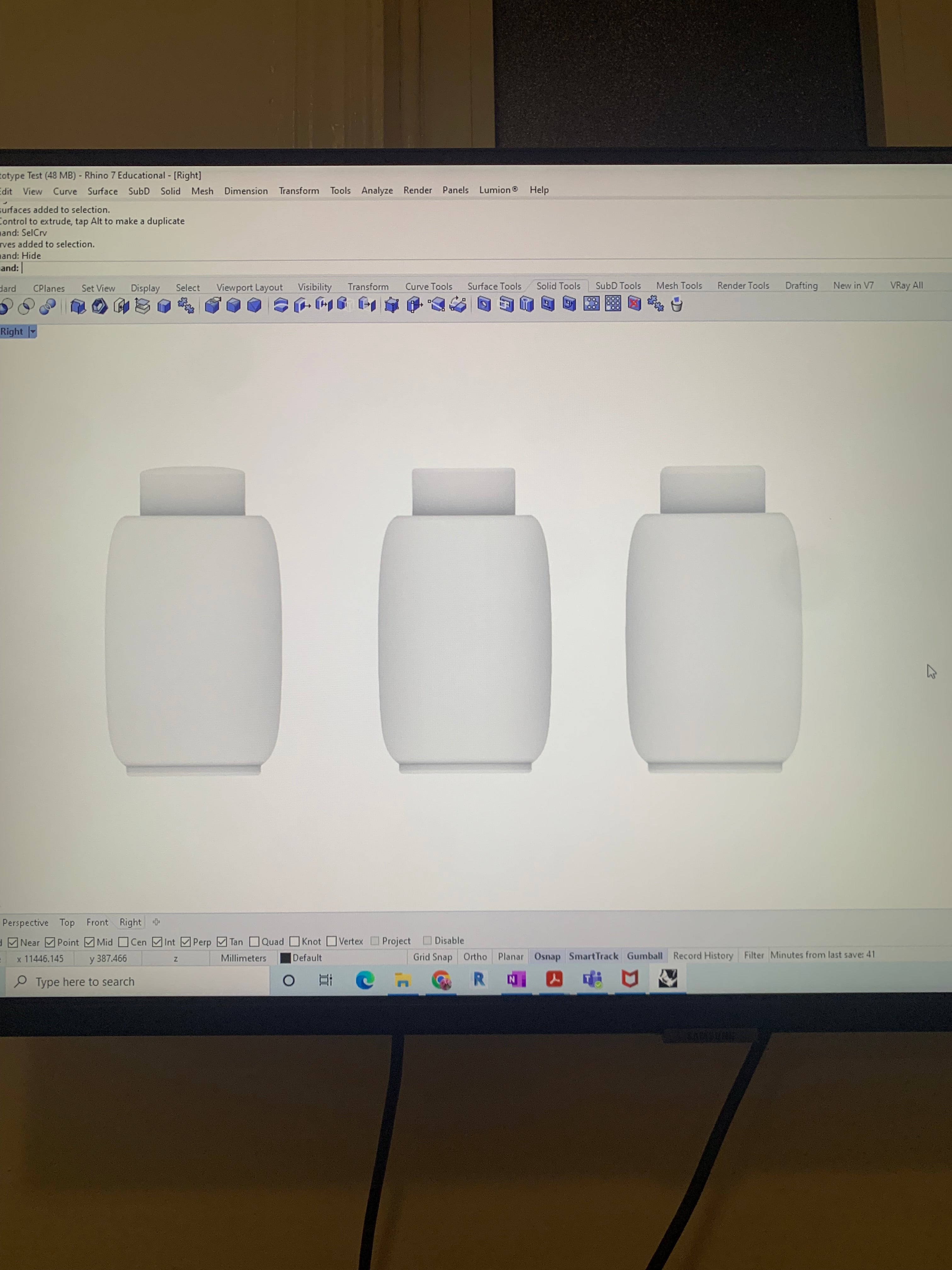Open the Solid menu
This screenshot has width=952, height=1270.
point(170,191)
